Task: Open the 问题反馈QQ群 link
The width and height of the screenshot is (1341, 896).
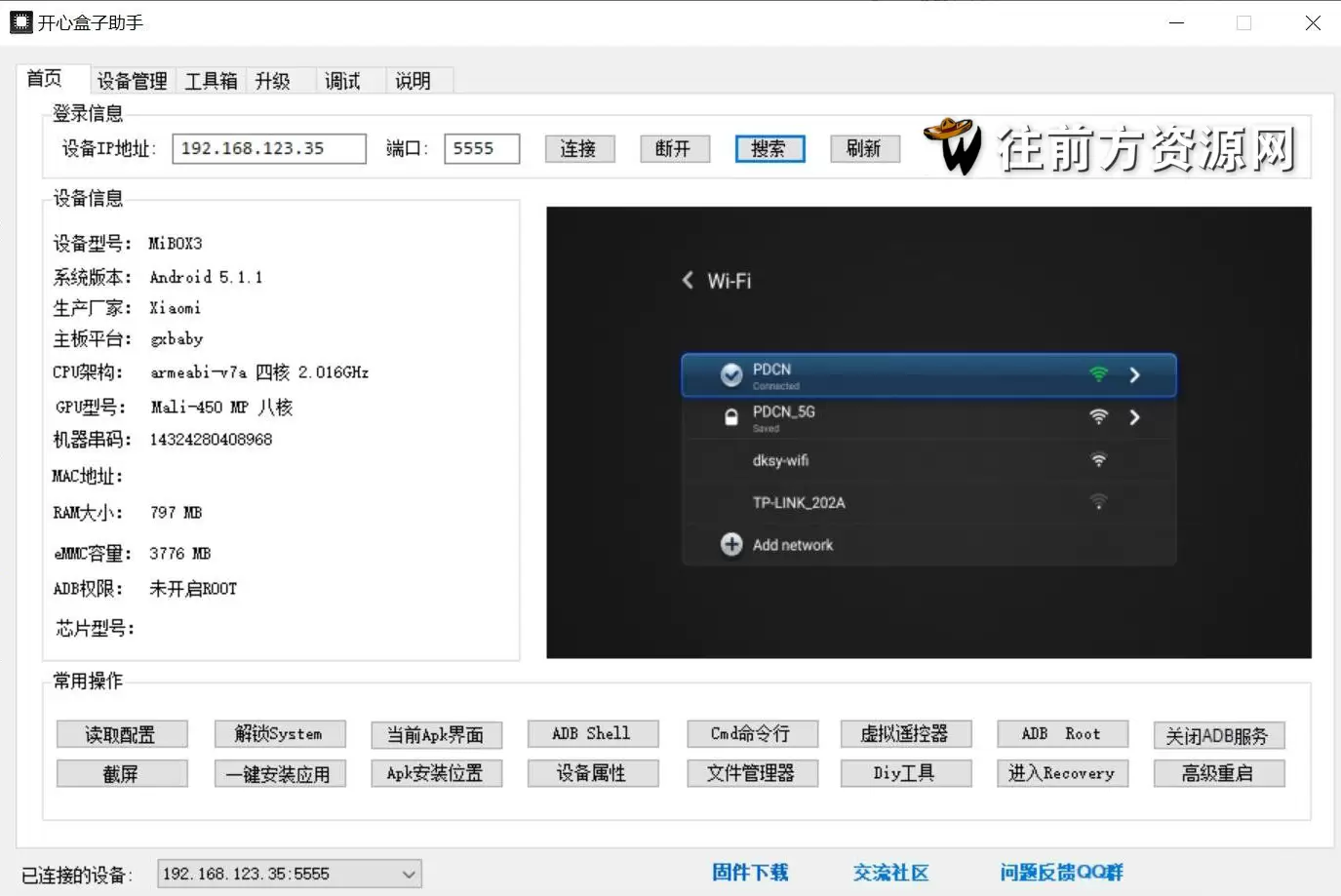Action: (1061, 873)
